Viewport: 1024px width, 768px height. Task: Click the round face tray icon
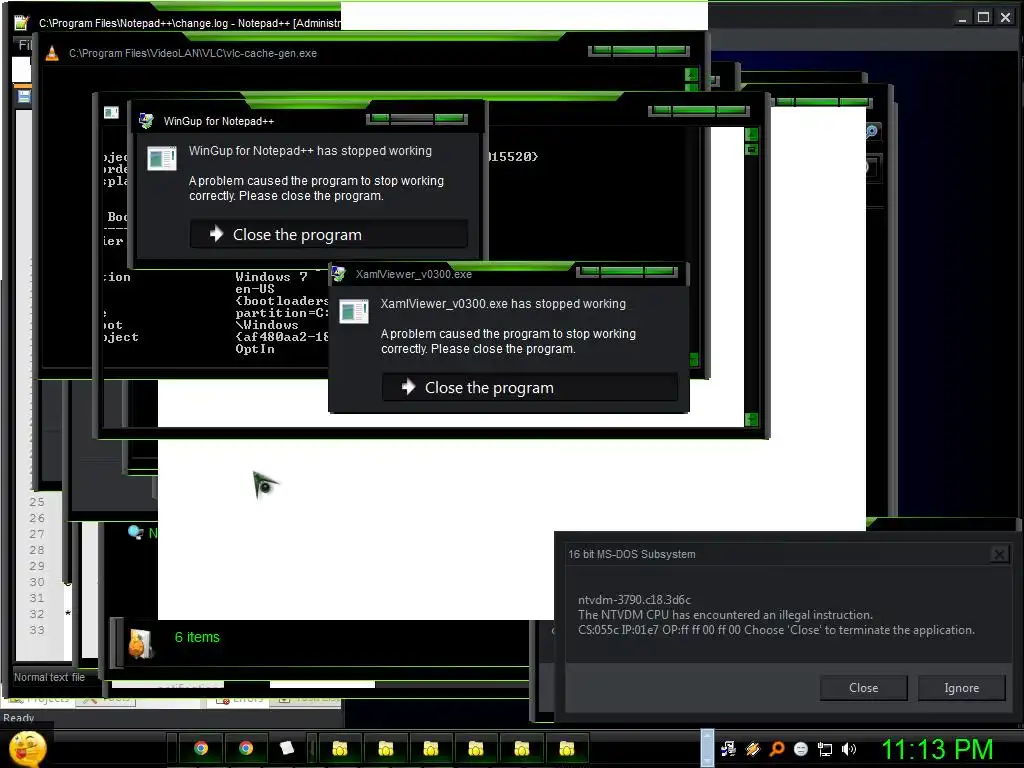[x=801, y=749]
